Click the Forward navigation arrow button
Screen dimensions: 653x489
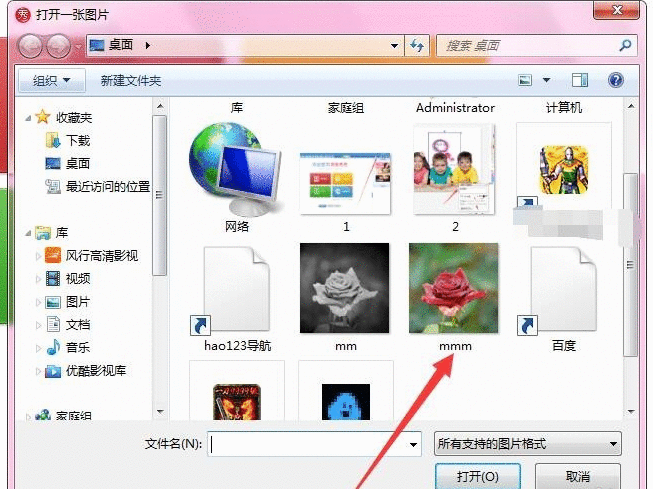58,46
